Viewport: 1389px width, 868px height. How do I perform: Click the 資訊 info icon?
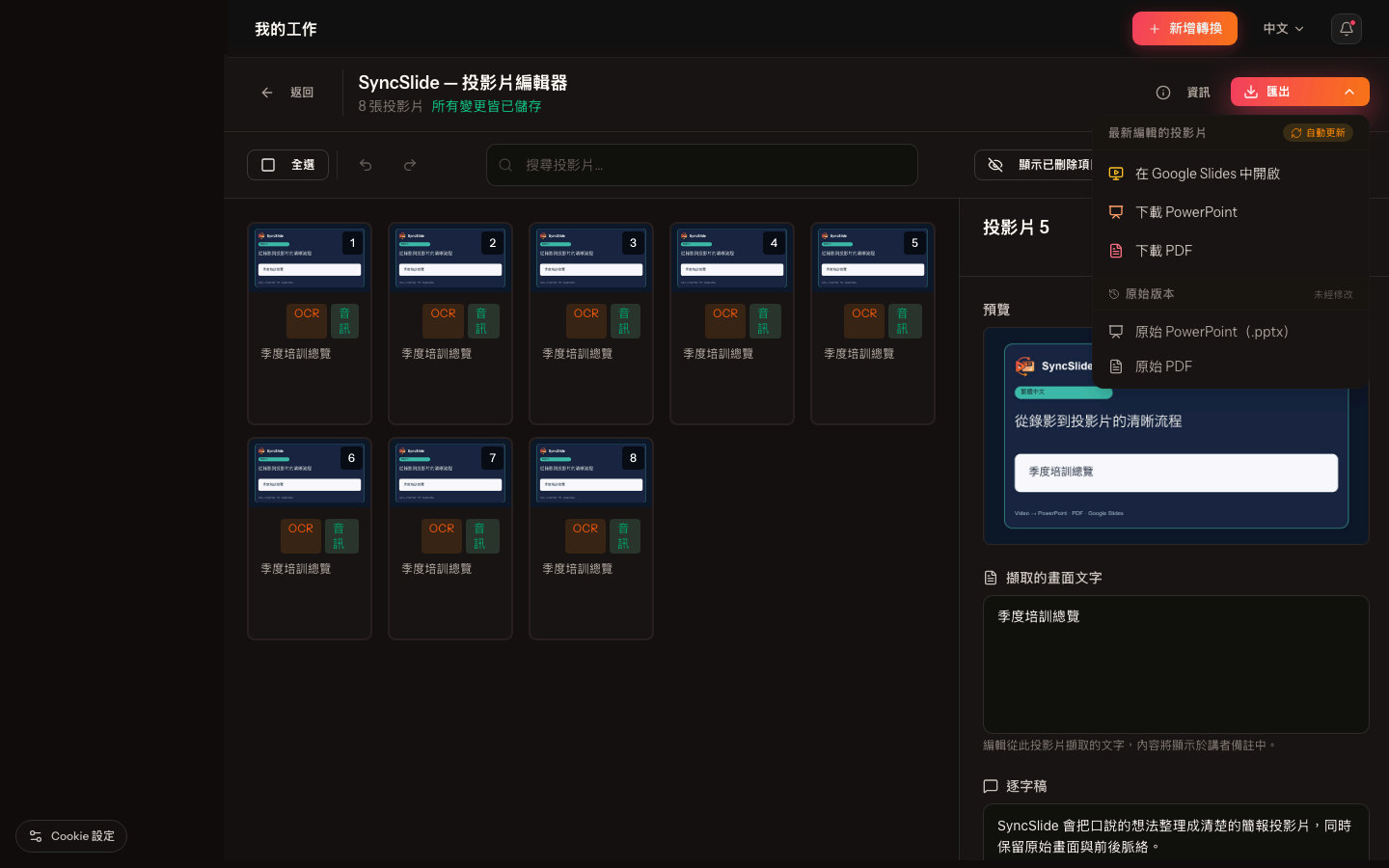pos(1163,93)
